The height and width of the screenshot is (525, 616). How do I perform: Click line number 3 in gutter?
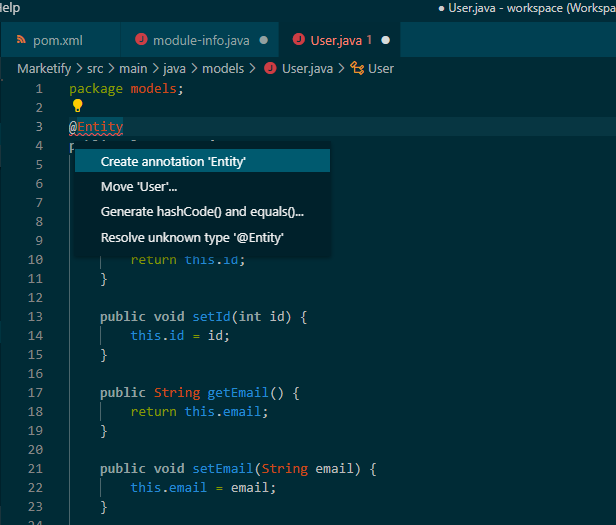point(39,127)
